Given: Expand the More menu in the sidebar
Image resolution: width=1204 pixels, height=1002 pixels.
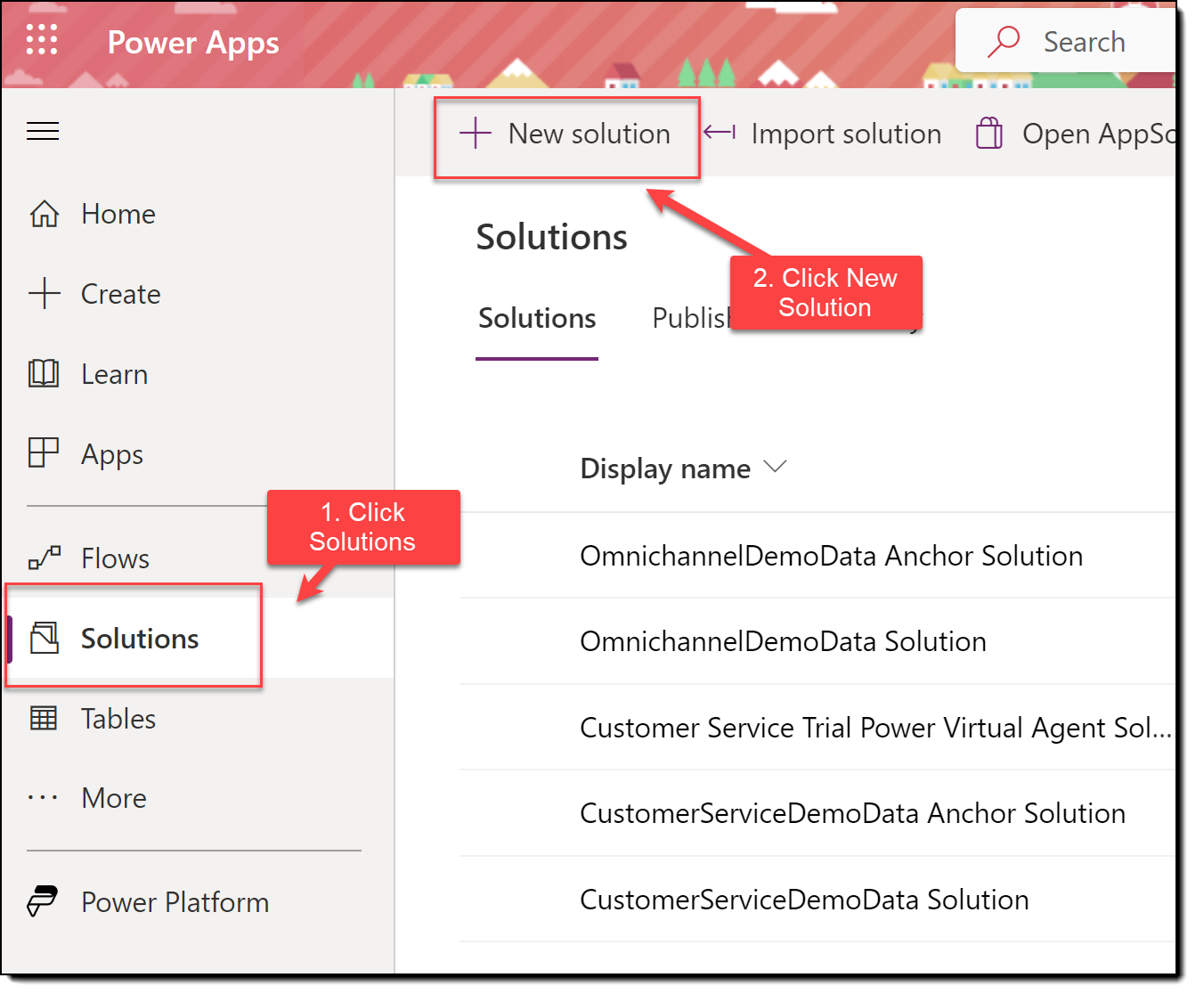Looking at the screenshot, I should [43, 798].
